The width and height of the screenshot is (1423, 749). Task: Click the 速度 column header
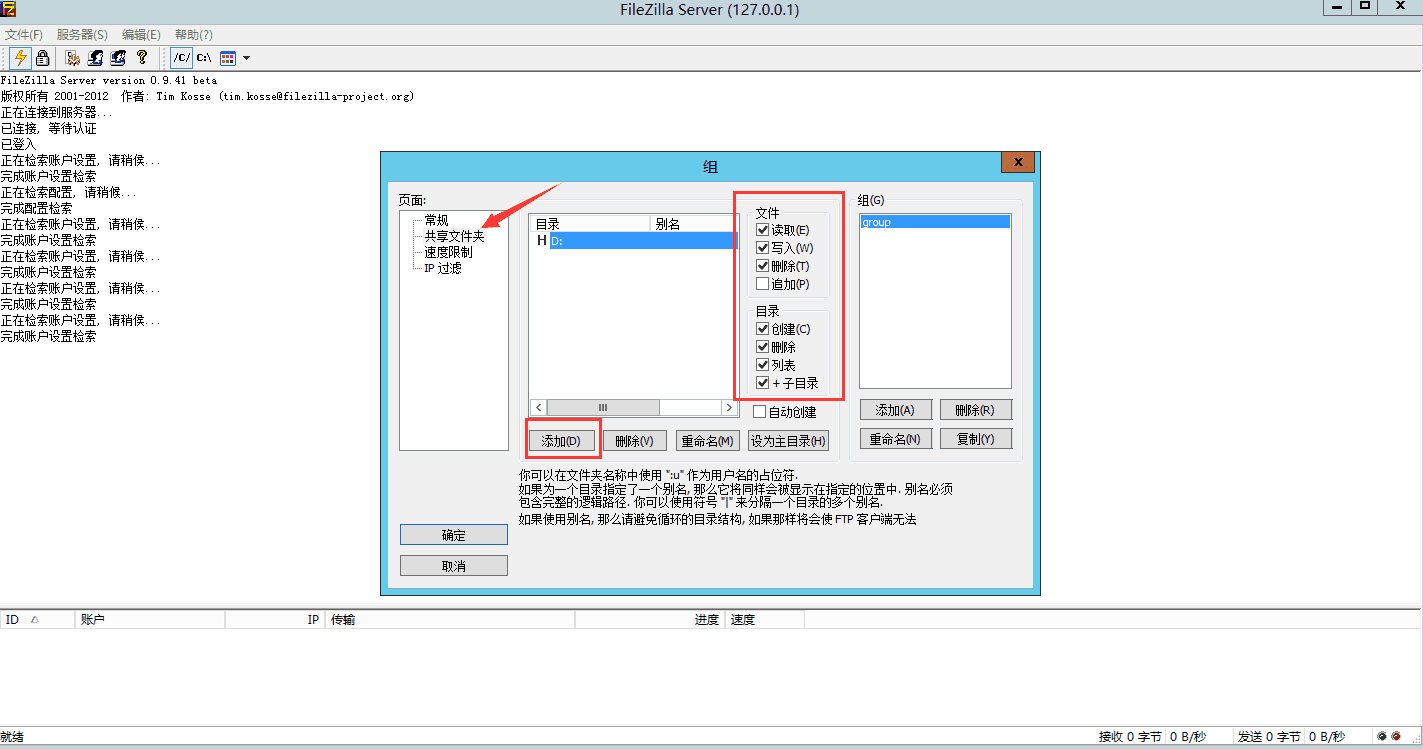[x=765, y=620]
